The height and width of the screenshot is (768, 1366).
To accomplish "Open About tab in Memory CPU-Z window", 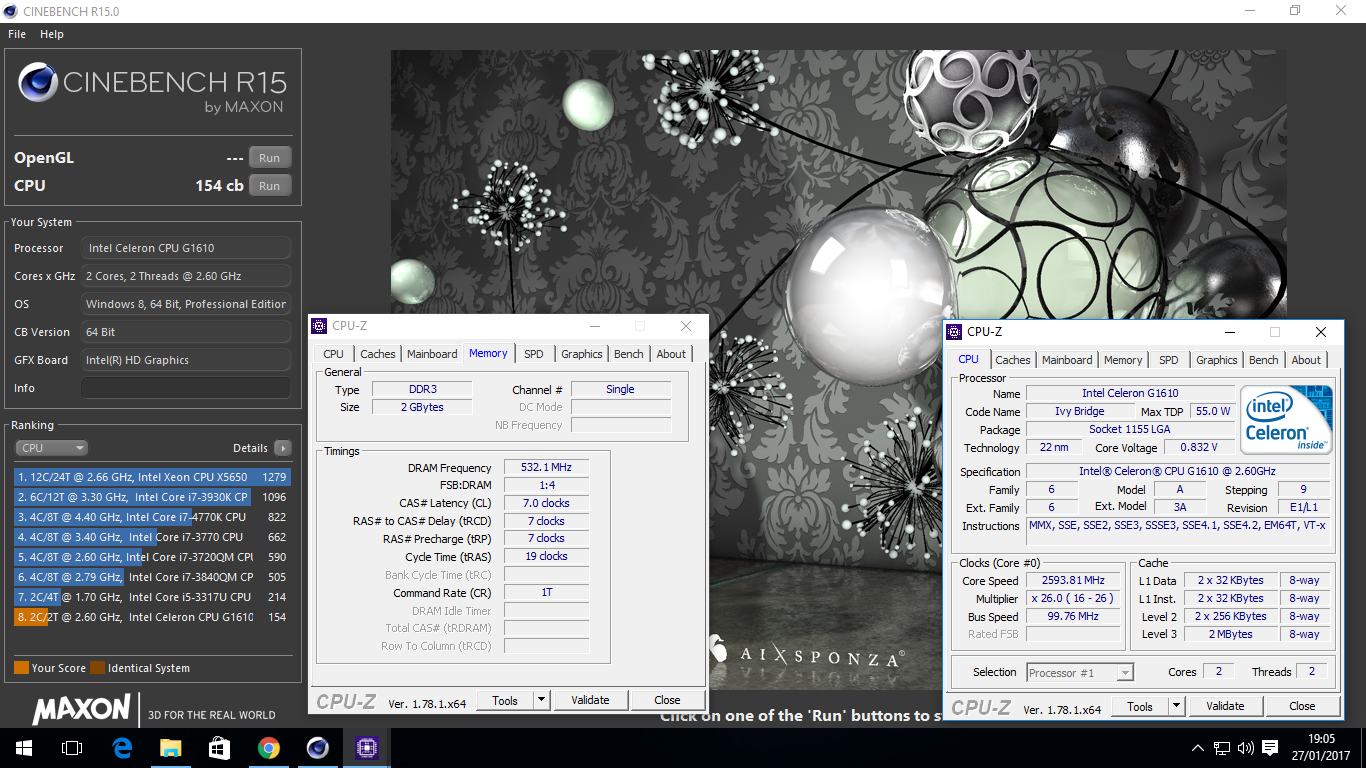I will (x=671, y=354).
